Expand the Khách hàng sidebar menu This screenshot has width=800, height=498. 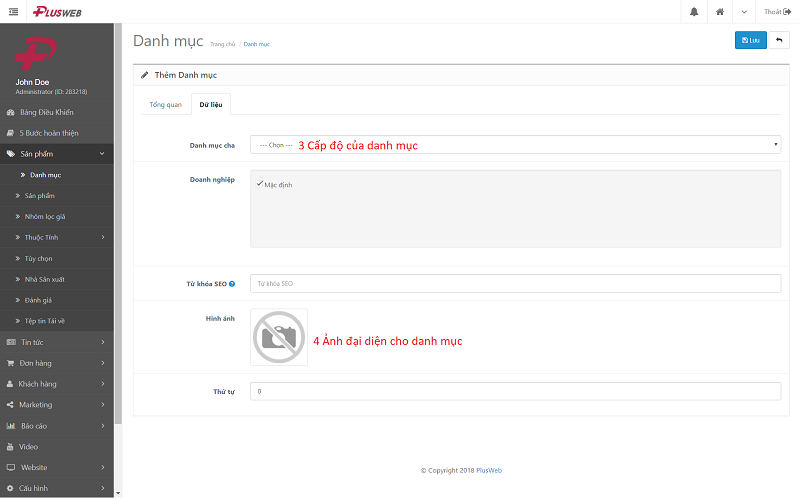point(57,384)
